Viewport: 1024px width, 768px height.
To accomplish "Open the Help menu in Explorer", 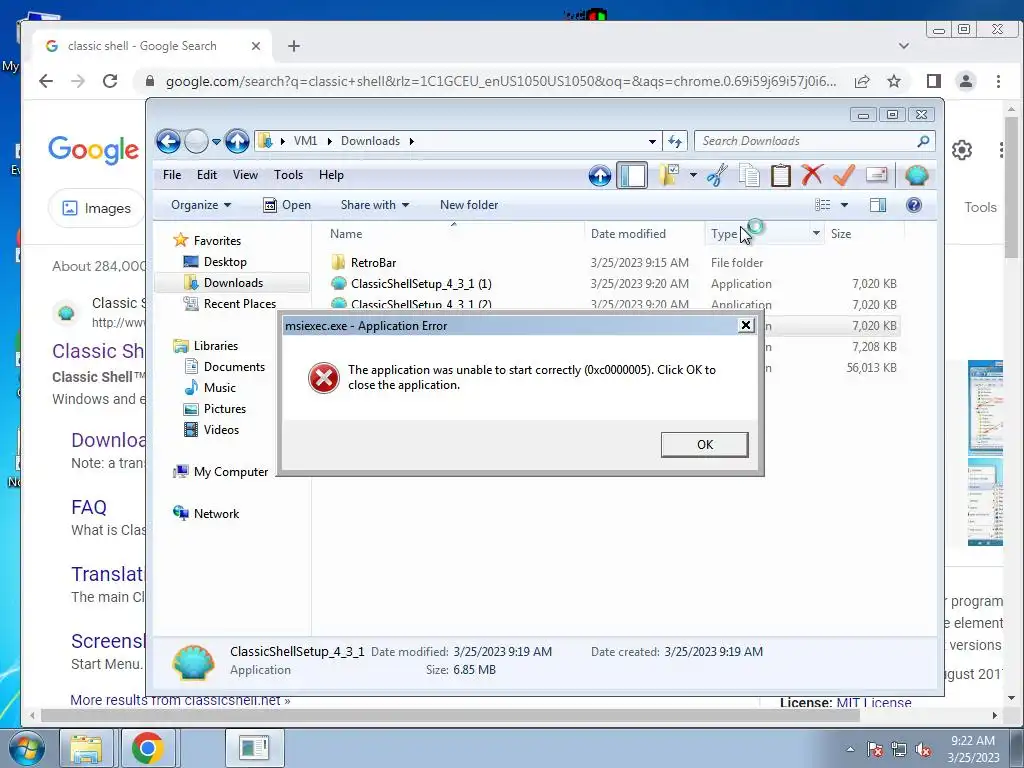I will click(331, 175).
